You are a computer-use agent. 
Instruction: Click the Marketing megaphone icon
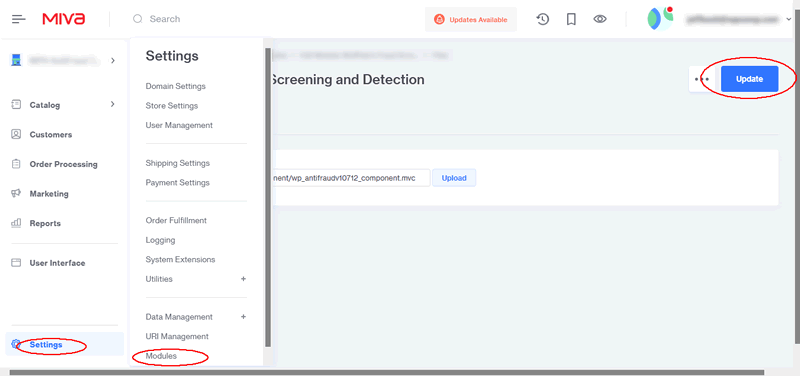click(x=16, y=194)
